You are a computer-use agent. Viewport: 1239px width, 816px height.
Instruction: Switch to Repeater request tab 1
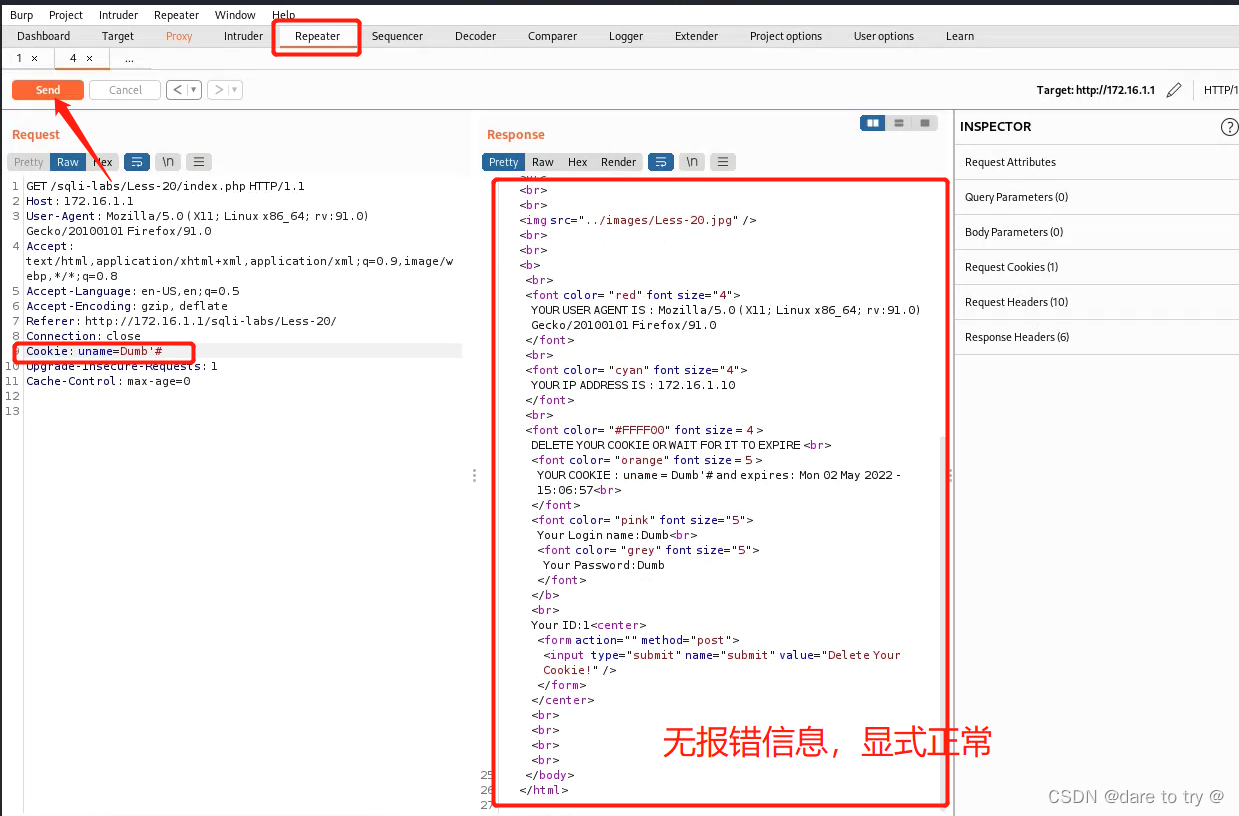[19, 58]
